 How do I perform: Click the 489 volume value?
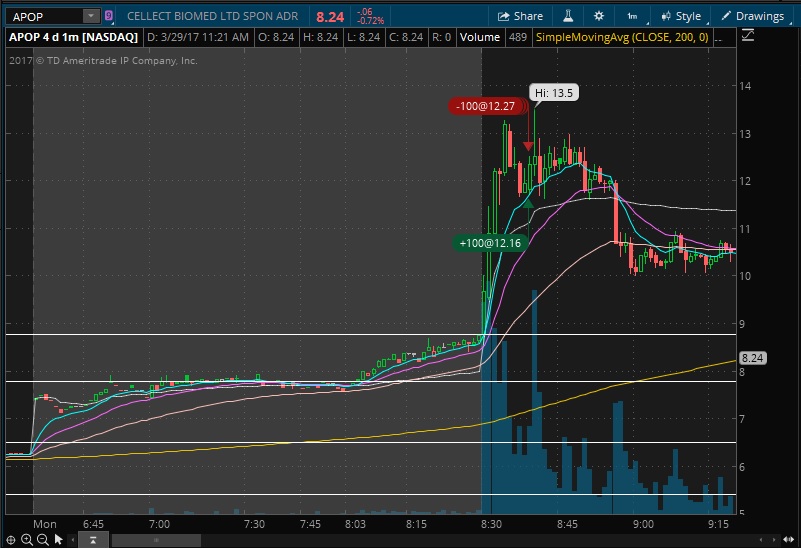coord(517,37)
